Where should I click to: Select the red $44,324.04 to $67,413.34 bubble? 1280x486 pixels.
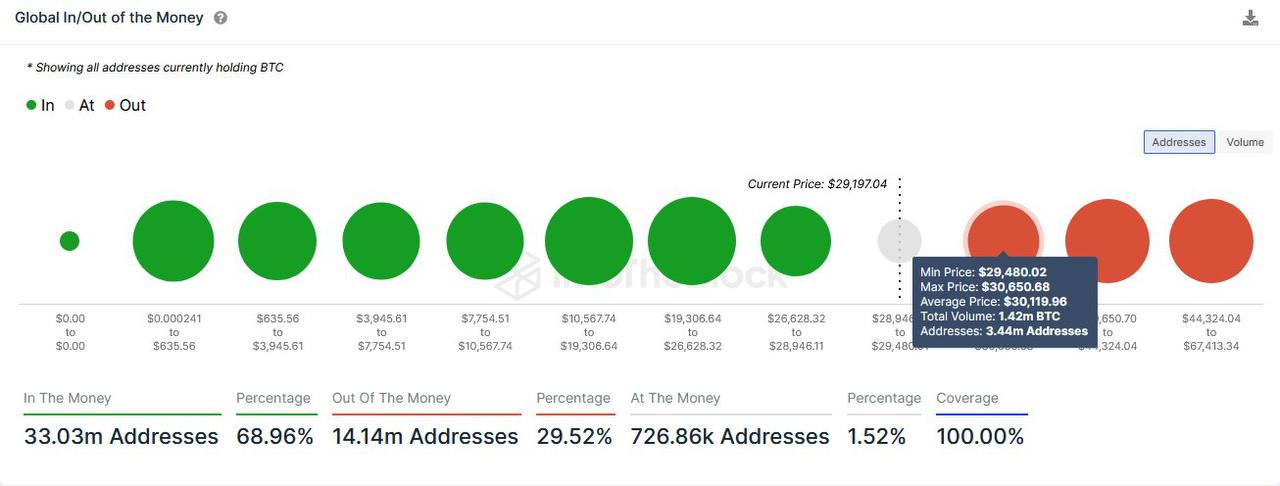point(1211,241)
